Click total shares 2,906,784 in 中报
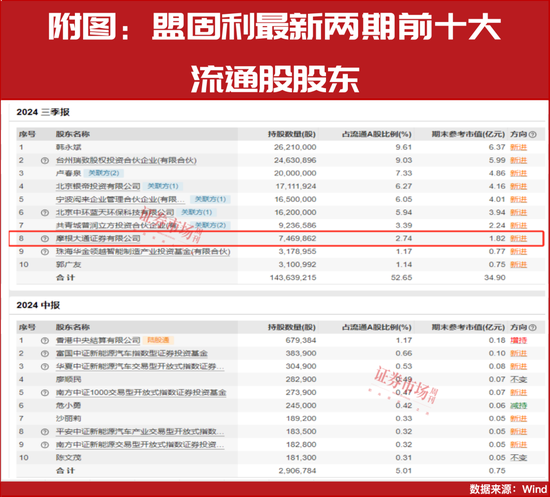The image size is (550, 497). pyautogui.click(x=297, y=471)
